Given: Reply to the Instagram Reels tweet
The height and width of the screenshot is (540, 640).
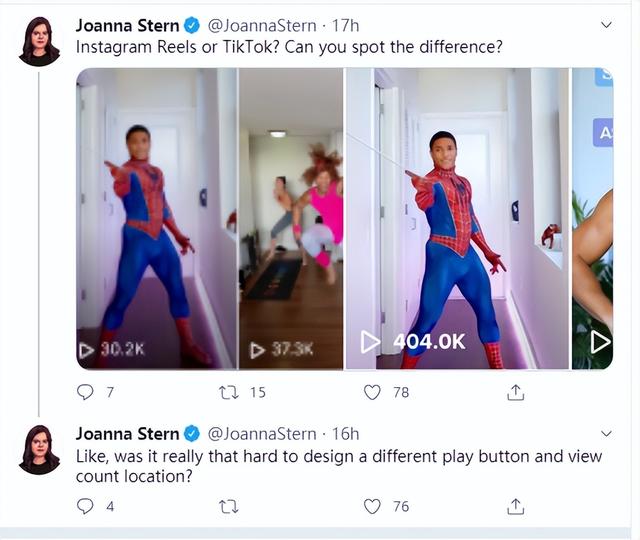Looking at the screenshot, I should click(x=86, y=392).
